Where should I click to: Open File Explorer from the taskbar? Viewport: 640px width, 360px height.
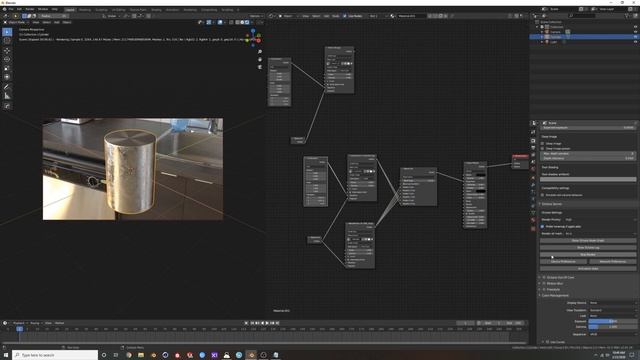tap(141, 355)
